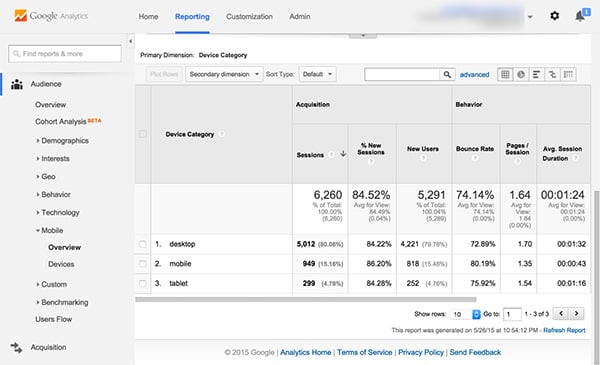Image resolution: width=600 pixels, height=365 pixels.
Task: Open help for Sessions column
Action: click(331, 155)
